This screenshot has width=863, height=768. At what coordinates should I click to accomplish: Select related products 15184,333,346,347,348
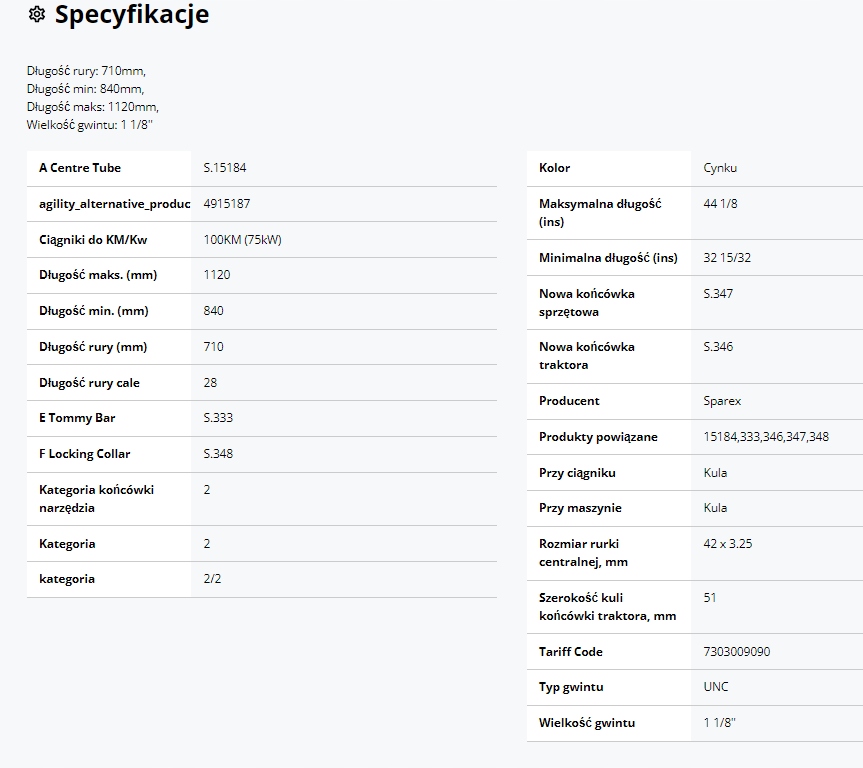(766, 437)
